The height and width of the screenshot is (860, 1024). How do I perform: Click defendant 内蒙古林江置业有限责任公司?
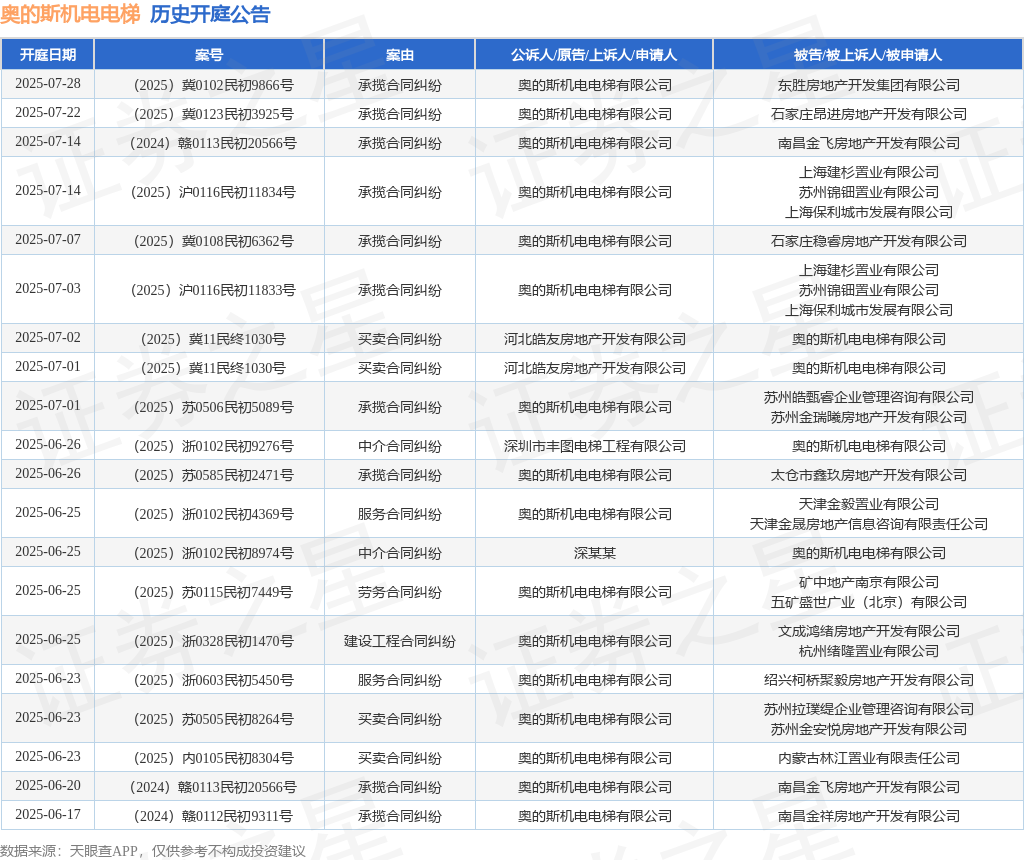pyautogui.click(x=869, y=758)
